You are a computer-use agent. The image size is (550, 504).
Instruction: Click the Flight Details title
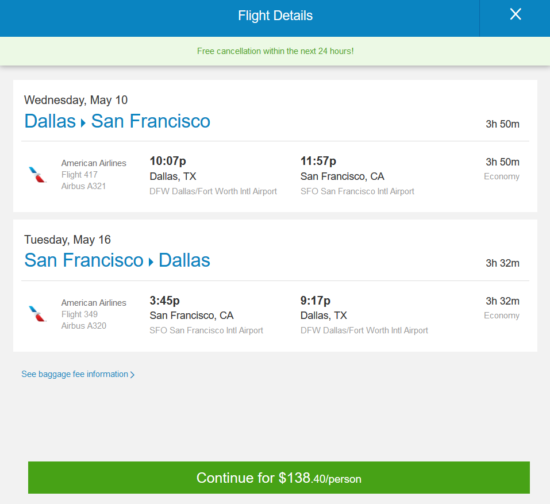pos(275,16)
